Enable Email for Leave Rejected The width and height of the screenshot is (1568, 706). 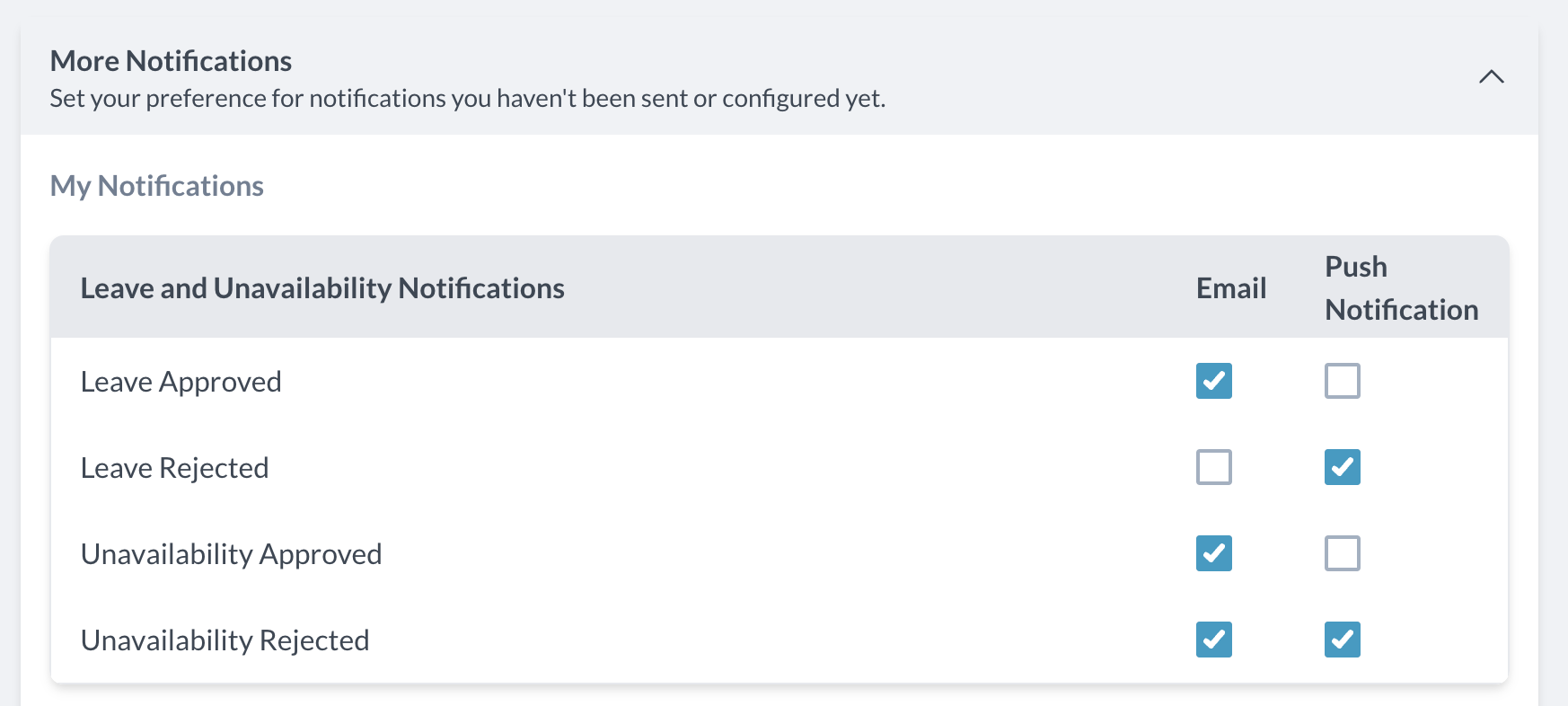(1213, 467)
